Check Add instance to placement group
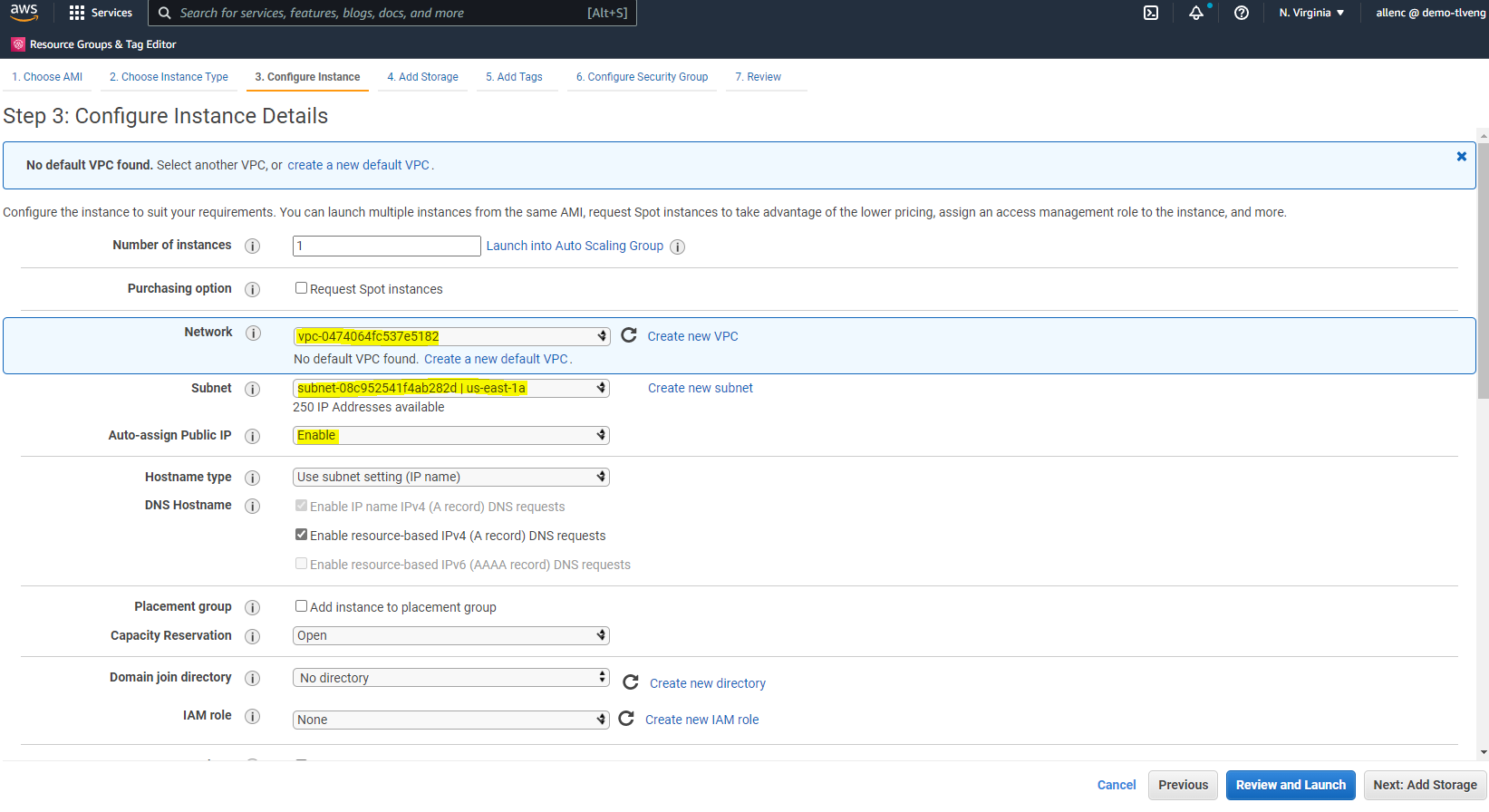1489x812 pixels. pos(301,606)
